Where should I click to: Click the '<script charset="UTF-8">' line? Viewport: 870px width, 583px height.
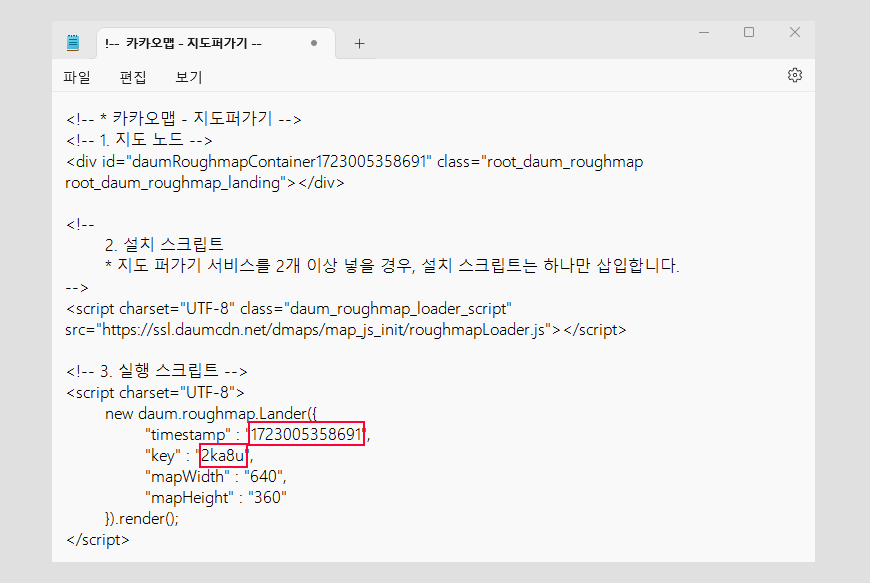point(155,393)
